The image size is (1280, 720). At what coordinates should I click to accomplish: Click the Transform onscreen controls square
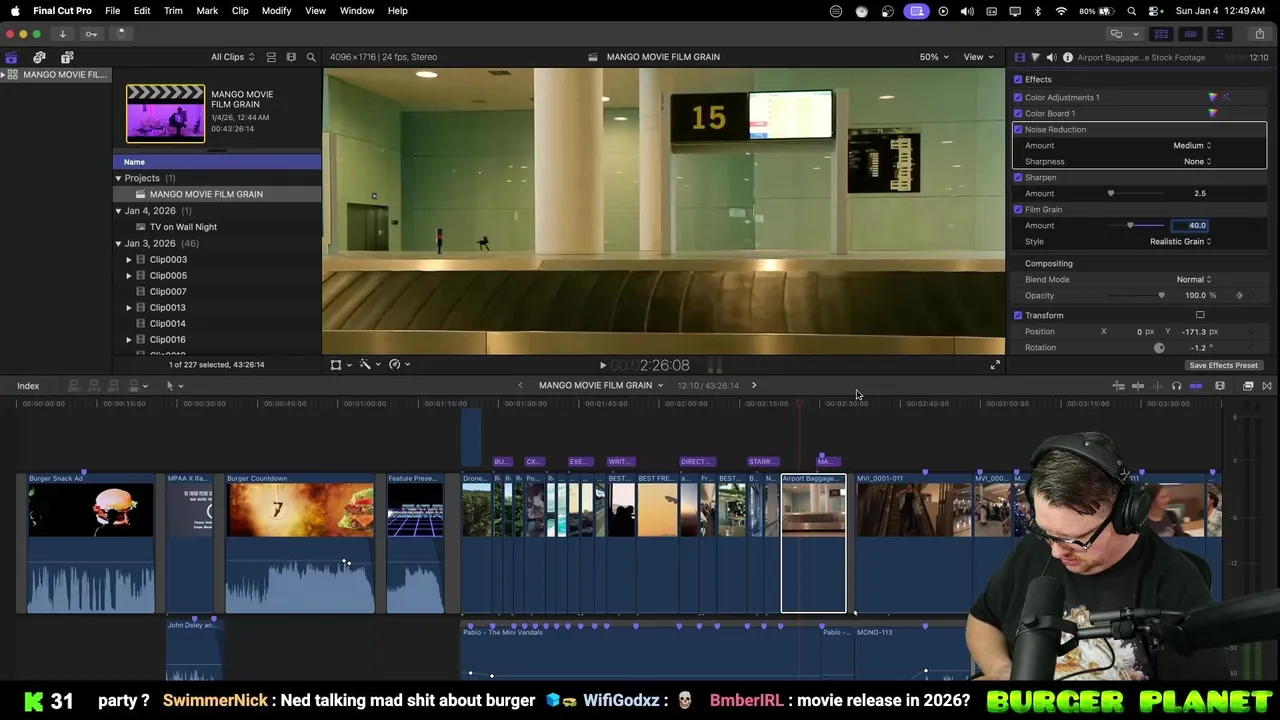[1200, 316]
